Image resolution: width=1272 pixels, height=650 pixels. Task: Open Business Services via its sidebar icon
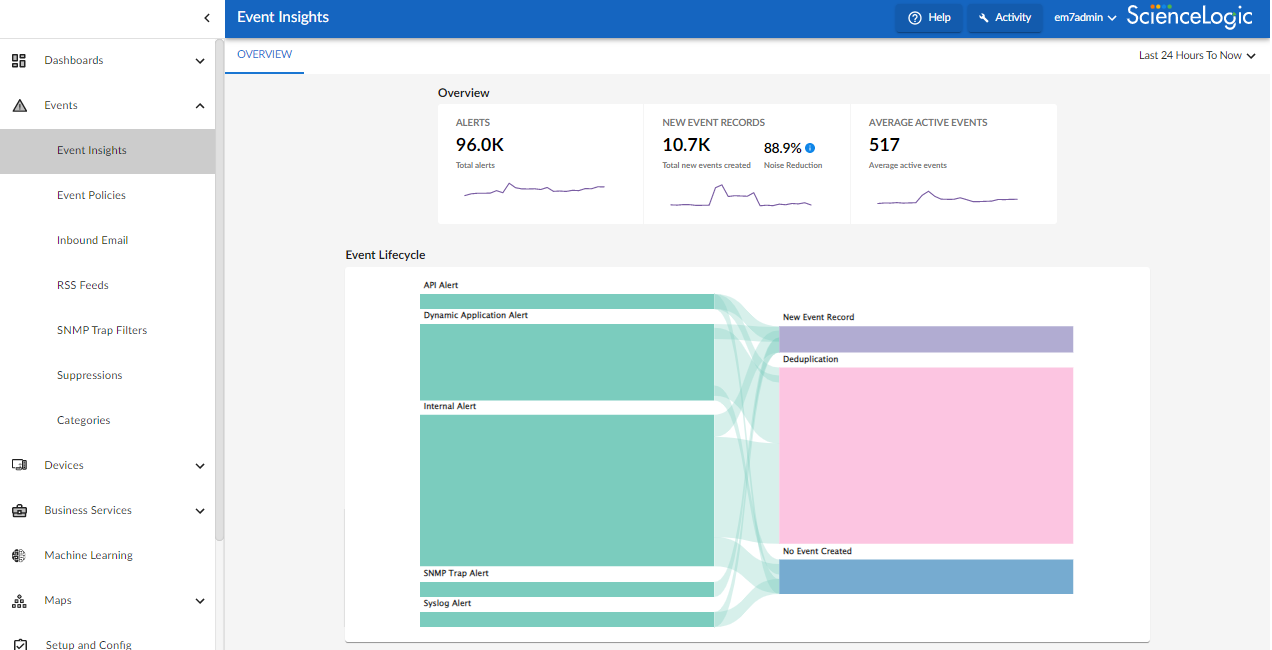pos(18,510)
